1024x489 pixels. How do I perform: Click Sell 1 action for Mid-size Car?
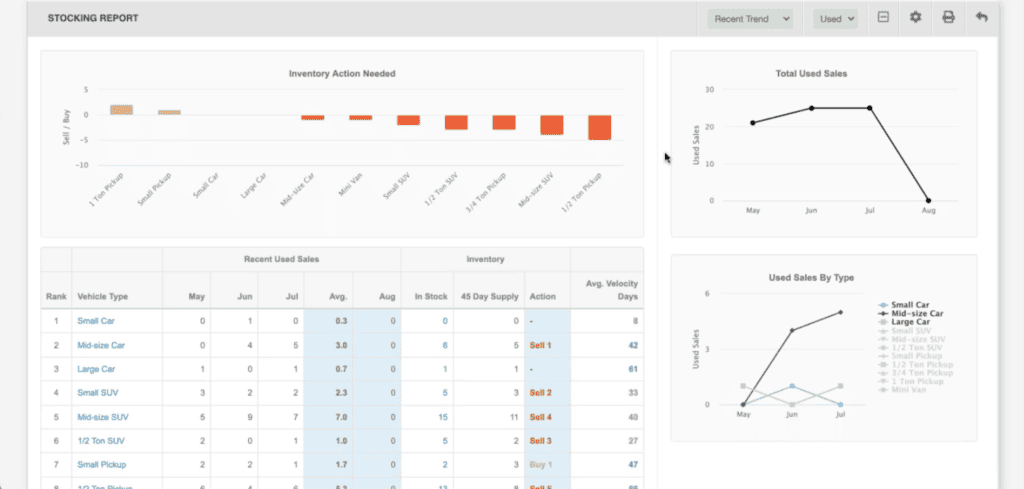[541, 345]
